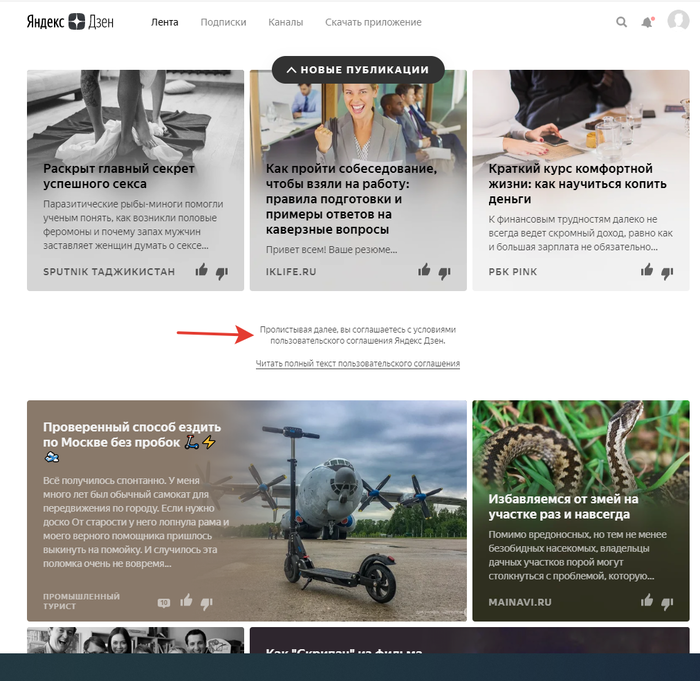The image size is (700, 681).
Task: Like the MAINAVI.RU snakes article
Action: click(647, 600)
